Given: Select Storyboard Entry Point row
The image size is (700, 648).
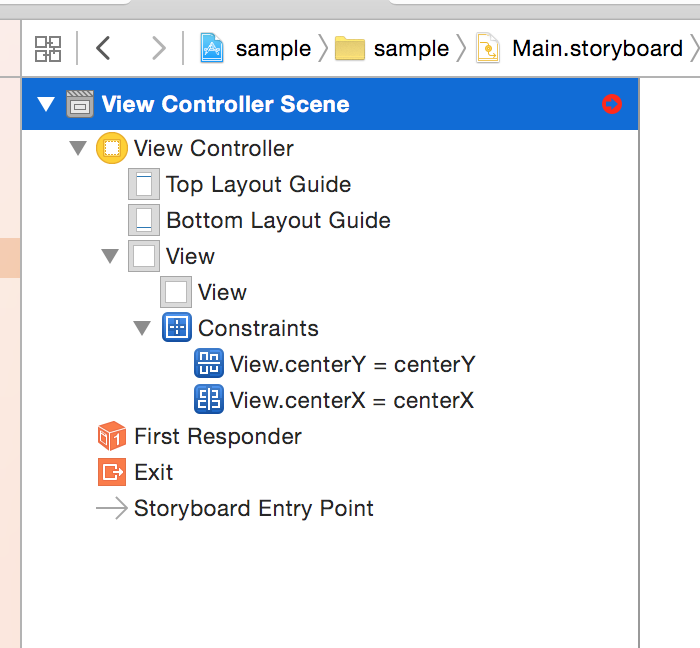Looking at the screenshot, I should click(253, 508).
